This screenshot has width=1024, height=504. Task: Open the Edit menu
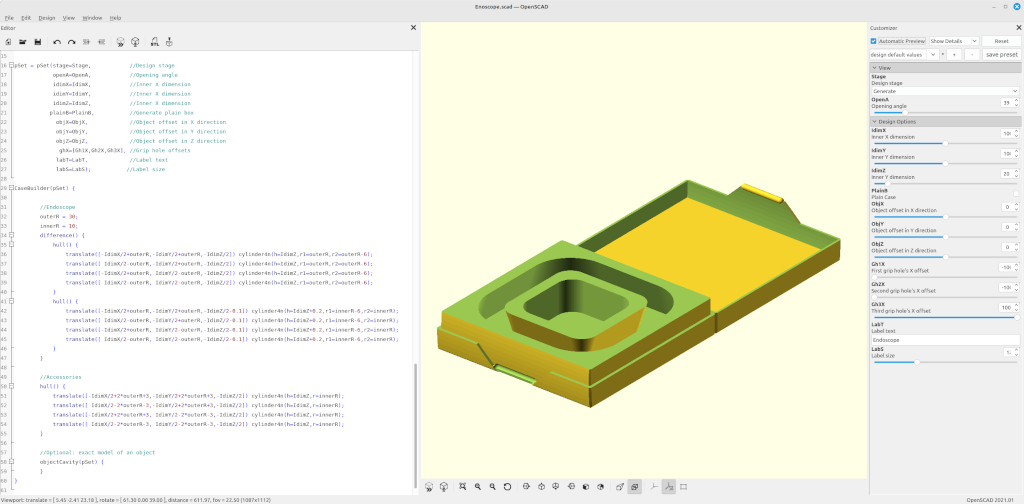tap(26, 18)
